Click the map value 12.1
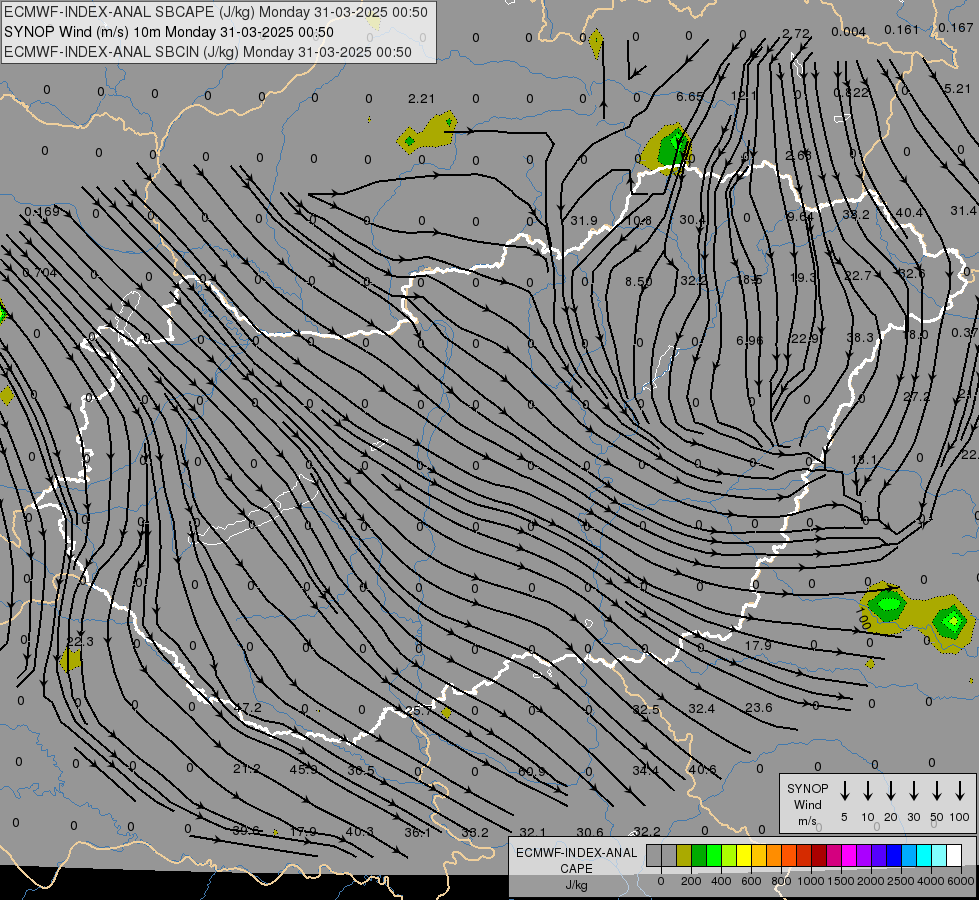Image resolution: width=979 pixels, height=900 pixels. (743, 96)
